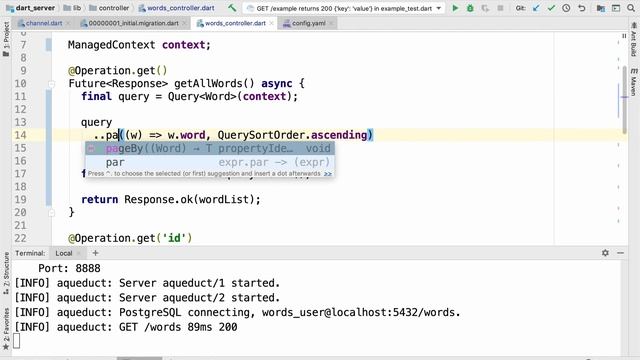Click 'Server aqueduct/1 started.' log line

point(147,283)
